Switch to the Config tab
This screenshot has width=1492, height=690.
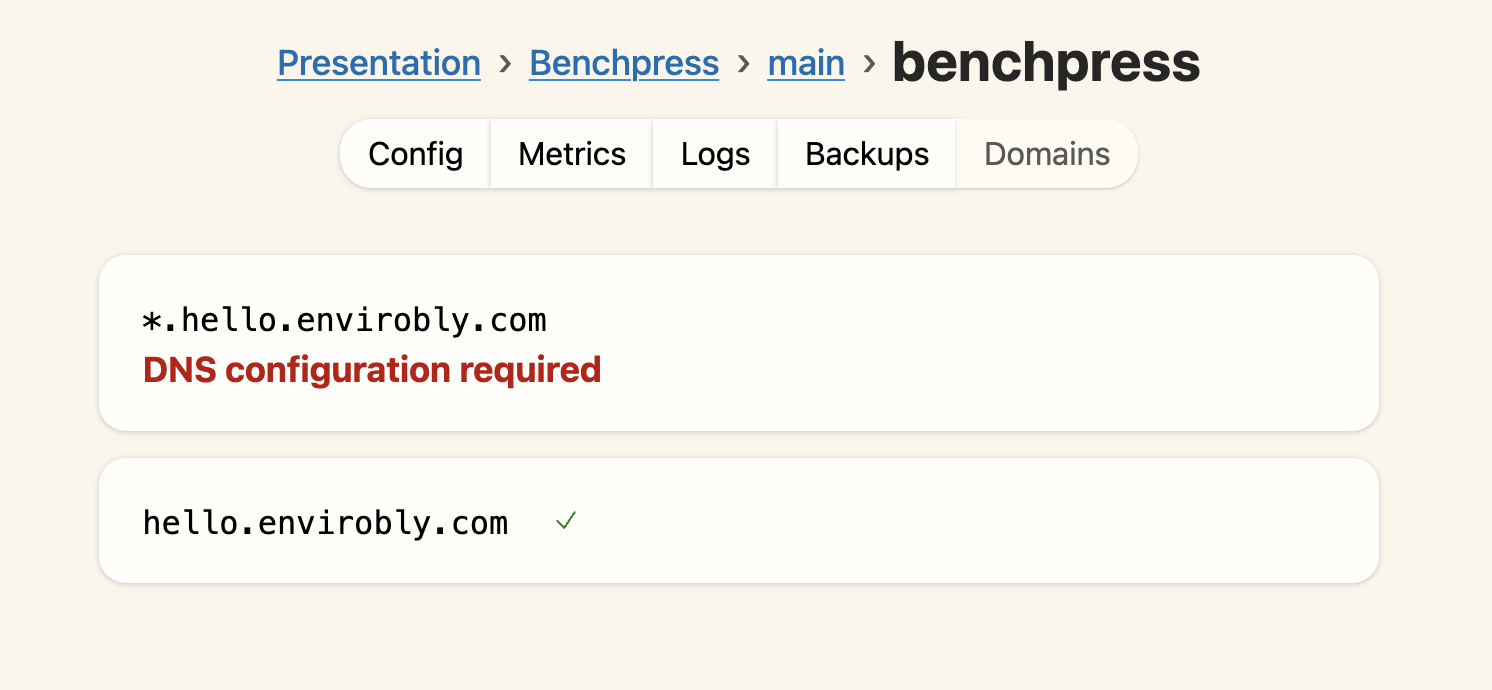click(x=415, y=154)
